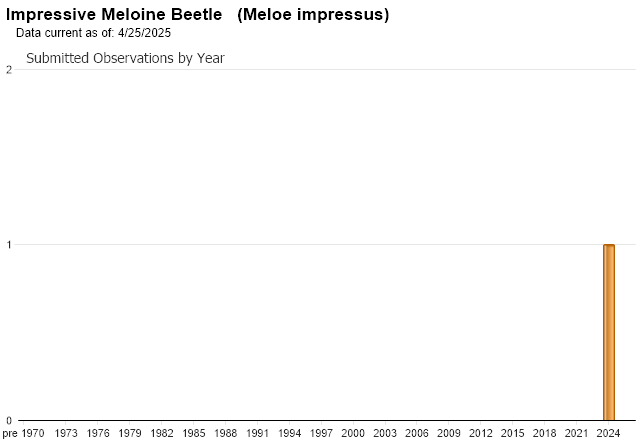Screen dimensions: 640x442
Task: Click the y-axis value 1 label
Action: 9,245
